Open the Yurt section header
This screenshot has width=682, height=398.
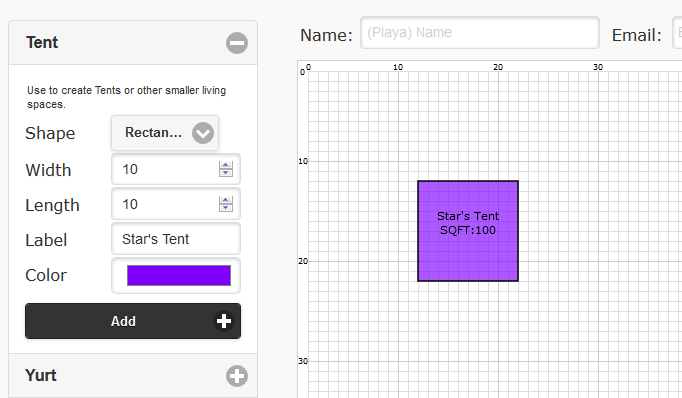(133, 375)
